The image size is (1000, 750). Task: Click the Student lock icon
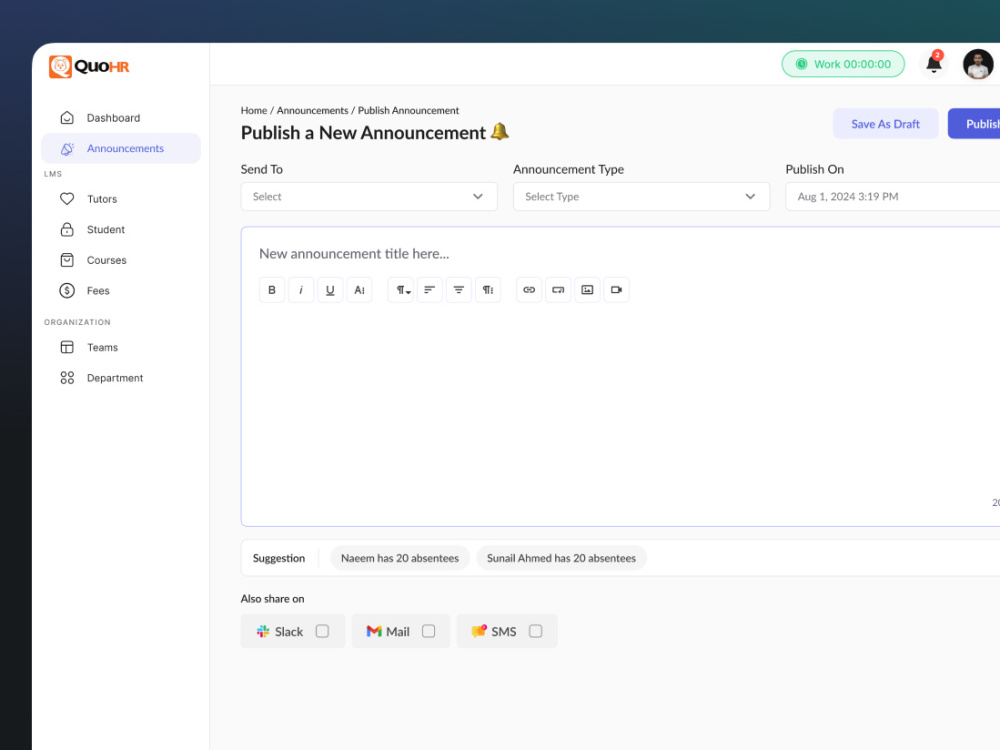(67, 230)
